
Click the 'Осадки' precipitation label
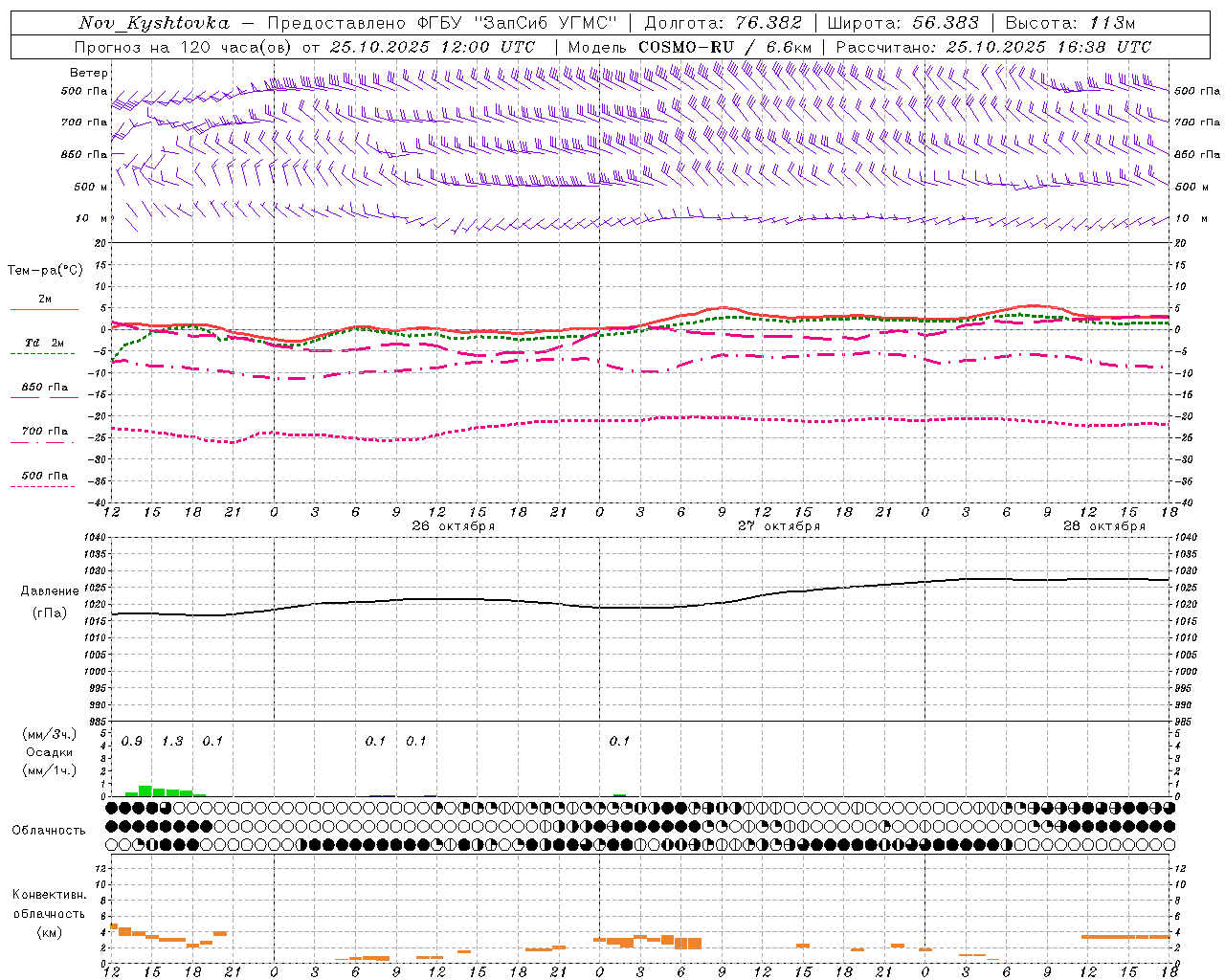(49, 752)
